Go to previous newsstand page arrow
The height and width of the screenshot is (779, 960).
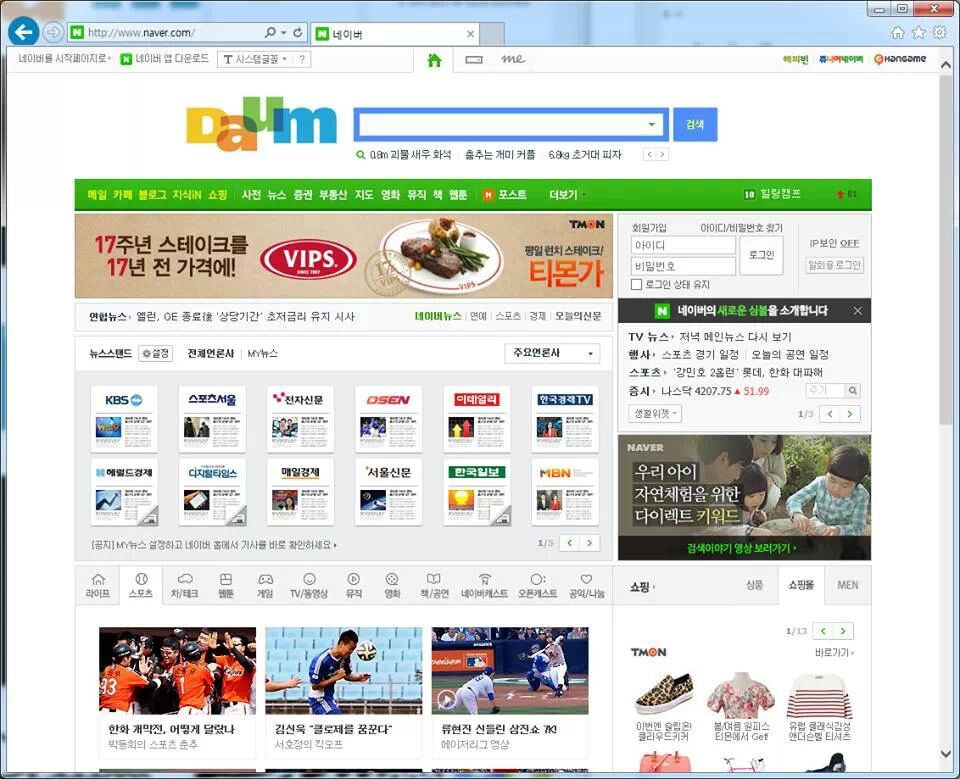click(570, 543)
